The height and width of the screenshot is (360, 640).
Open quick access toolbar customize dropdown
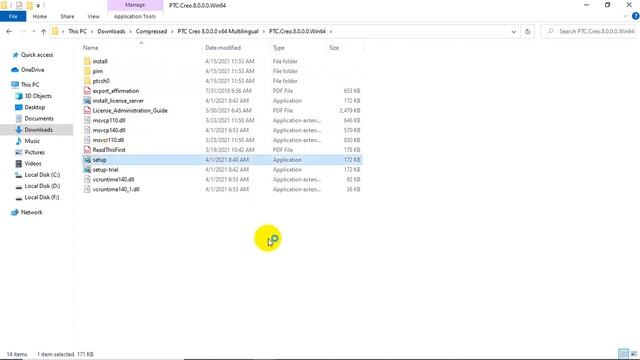click(38, 5)
